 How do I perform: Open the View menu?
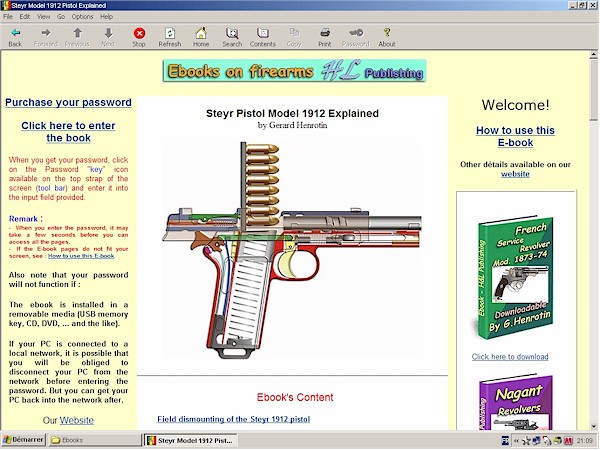43,17
